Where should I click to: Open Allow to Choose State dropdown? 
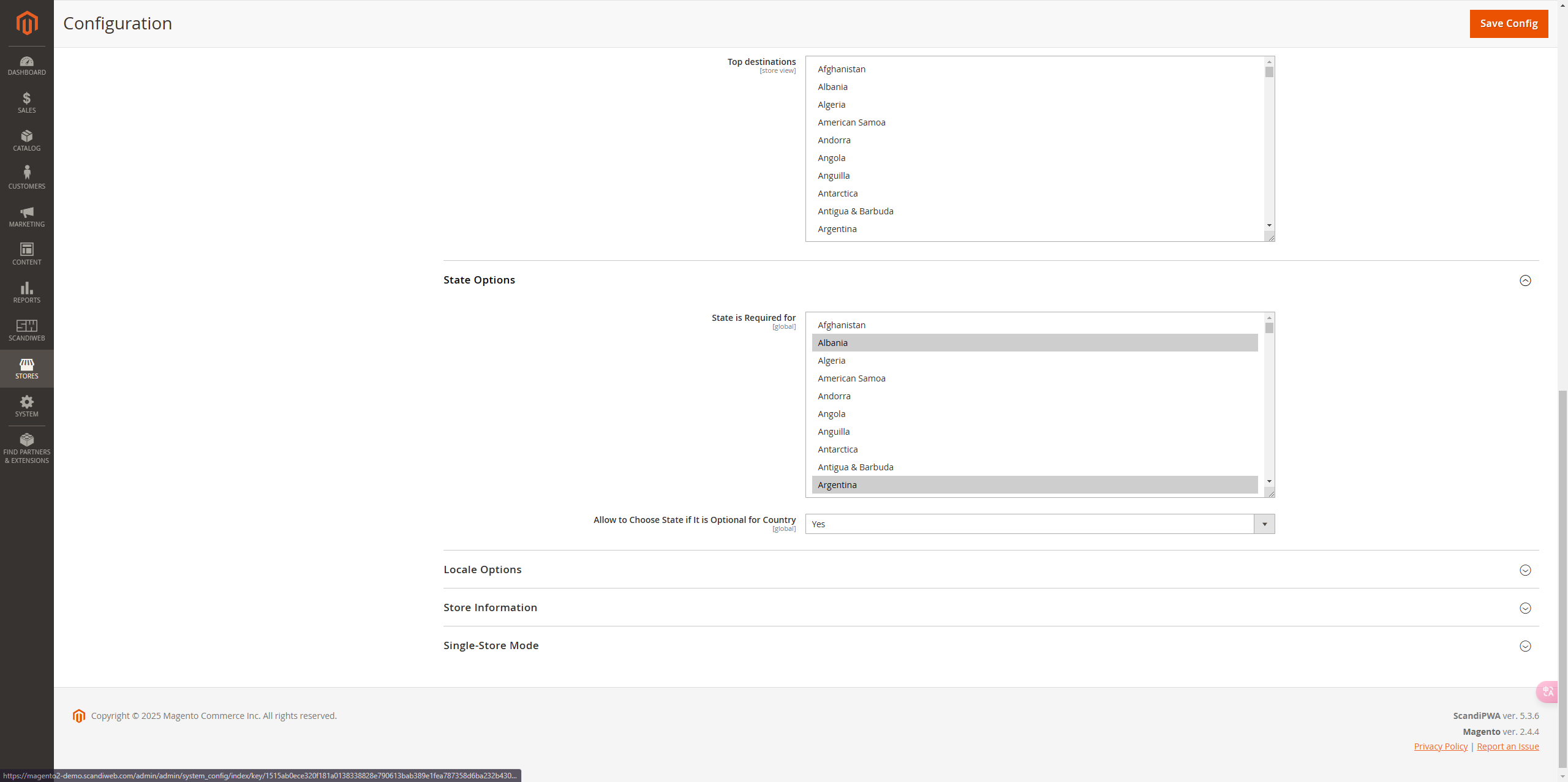(1039, 524)
